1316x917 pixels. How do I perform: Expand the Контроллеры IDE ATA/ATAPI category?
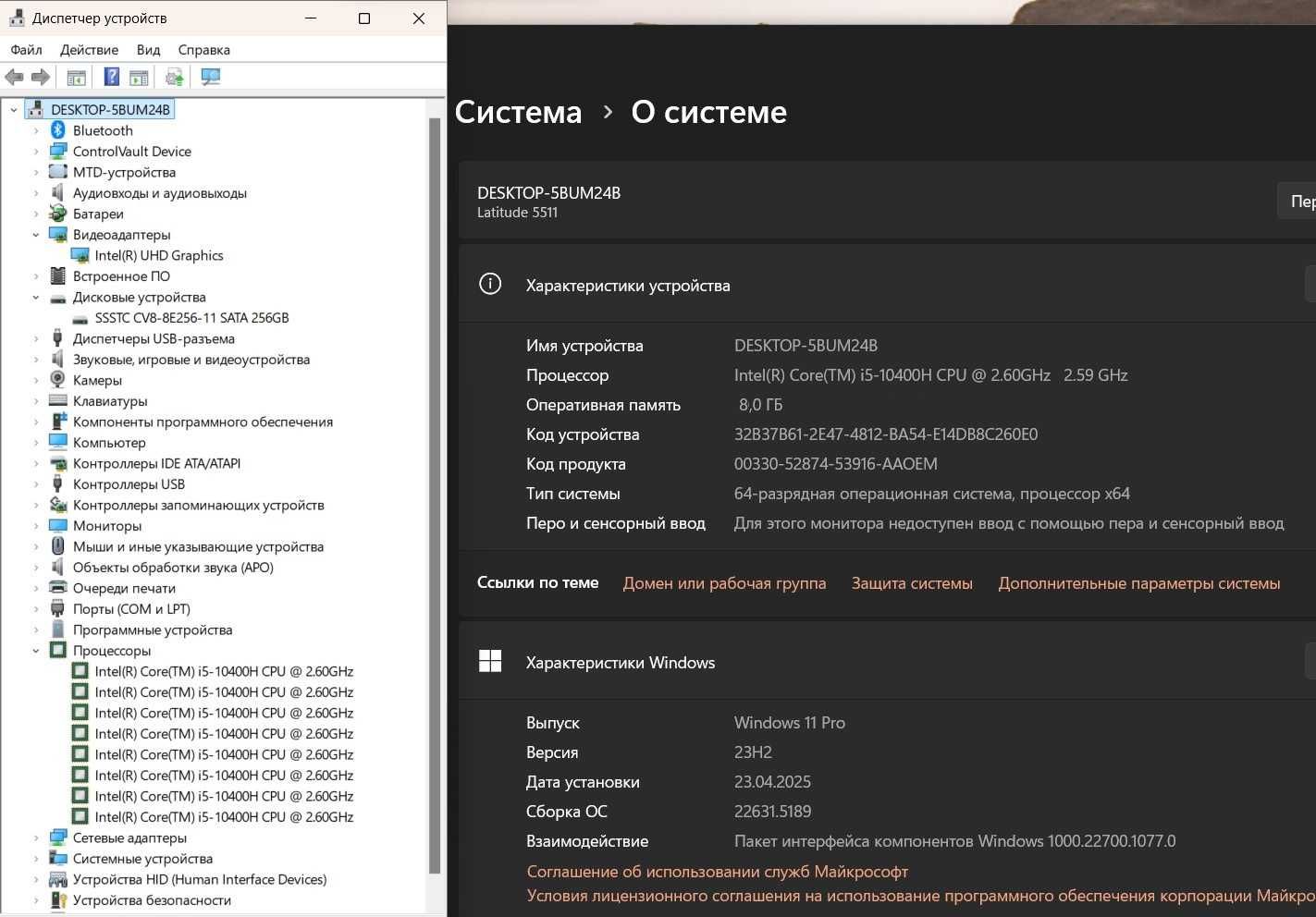pyautogui.click(x=36, y=463)
